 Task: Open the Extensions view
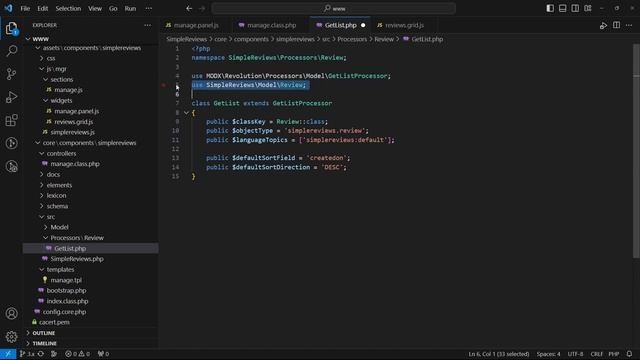point(11,120)
